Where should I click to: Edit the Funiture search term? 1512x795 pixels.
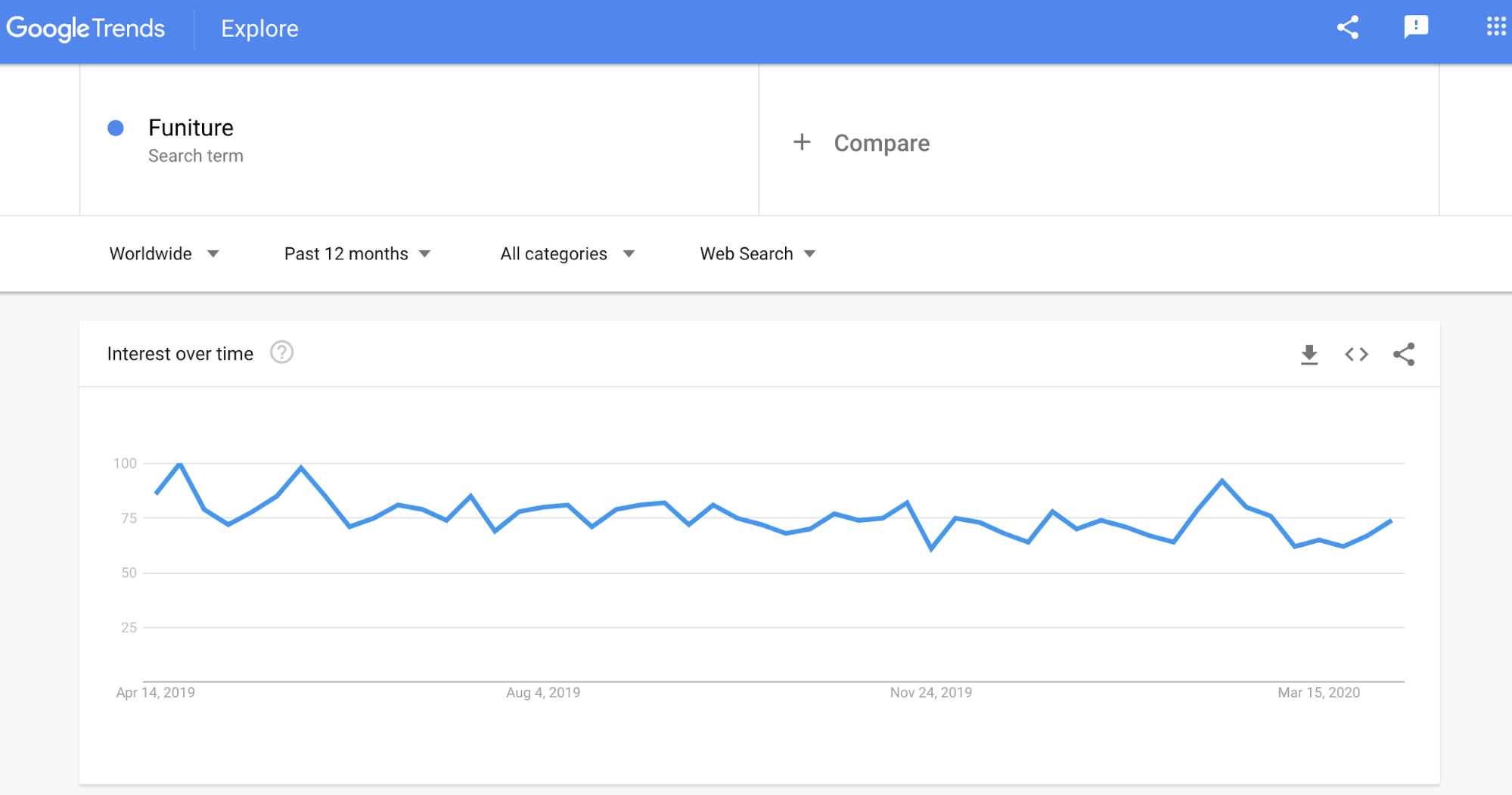pos(191,128)
